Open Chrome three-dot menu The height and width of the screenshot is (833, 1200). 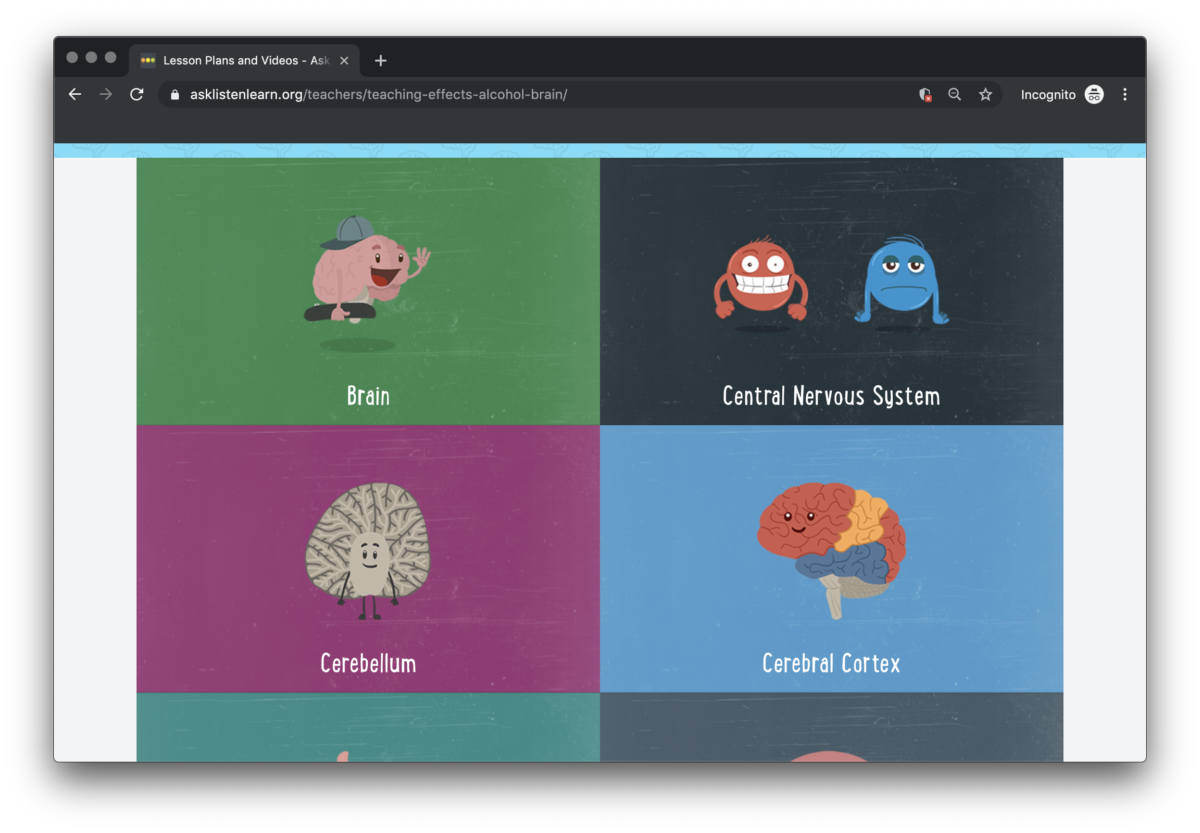click(x=1125, y=94)
